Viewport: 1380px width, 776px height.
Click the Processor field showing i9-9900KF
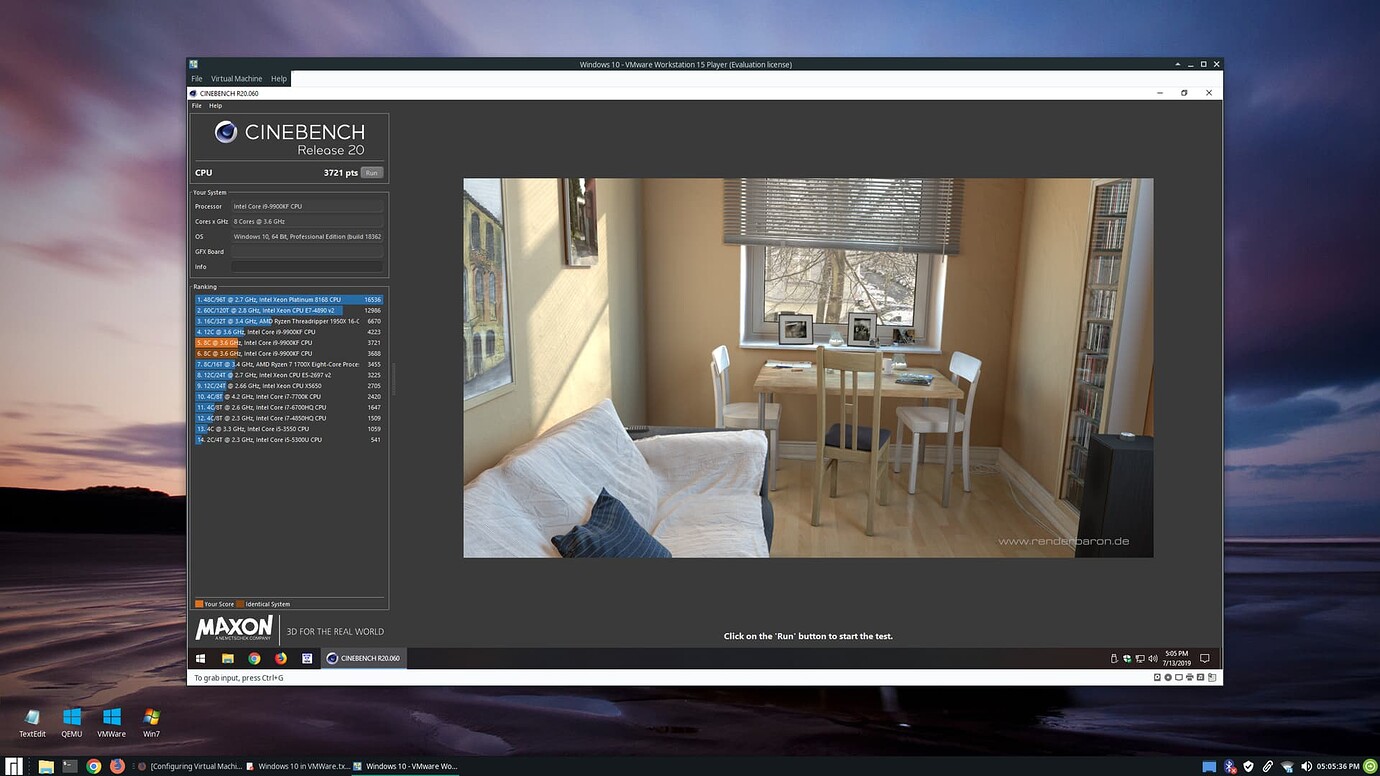click(x=307, y=206)
